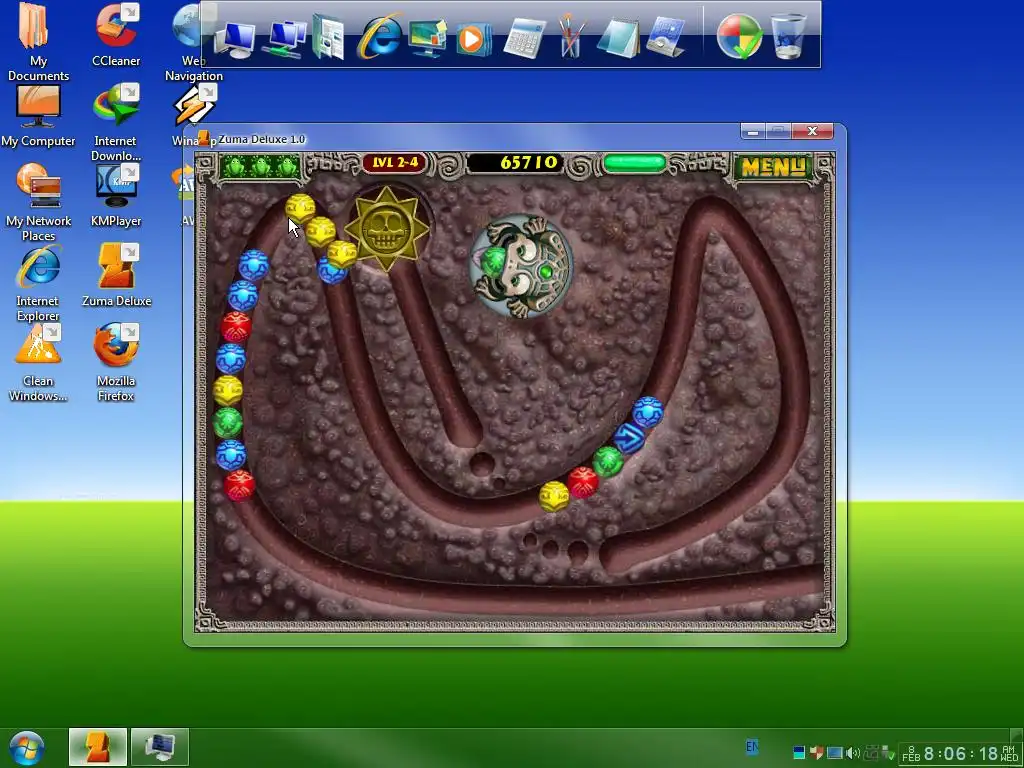Click the blue arrow powerup ball
Image resolution: width=1024 pixels, height=768 pixels.
click(x=629, y=438)
